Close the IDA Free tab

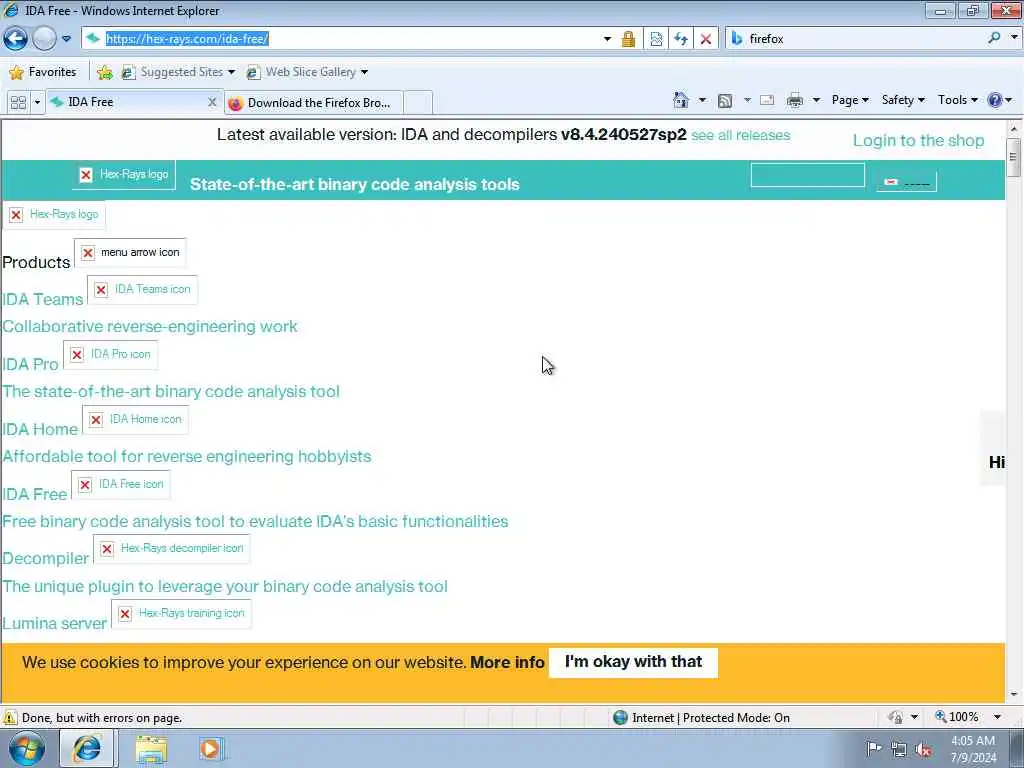[212, 102]
